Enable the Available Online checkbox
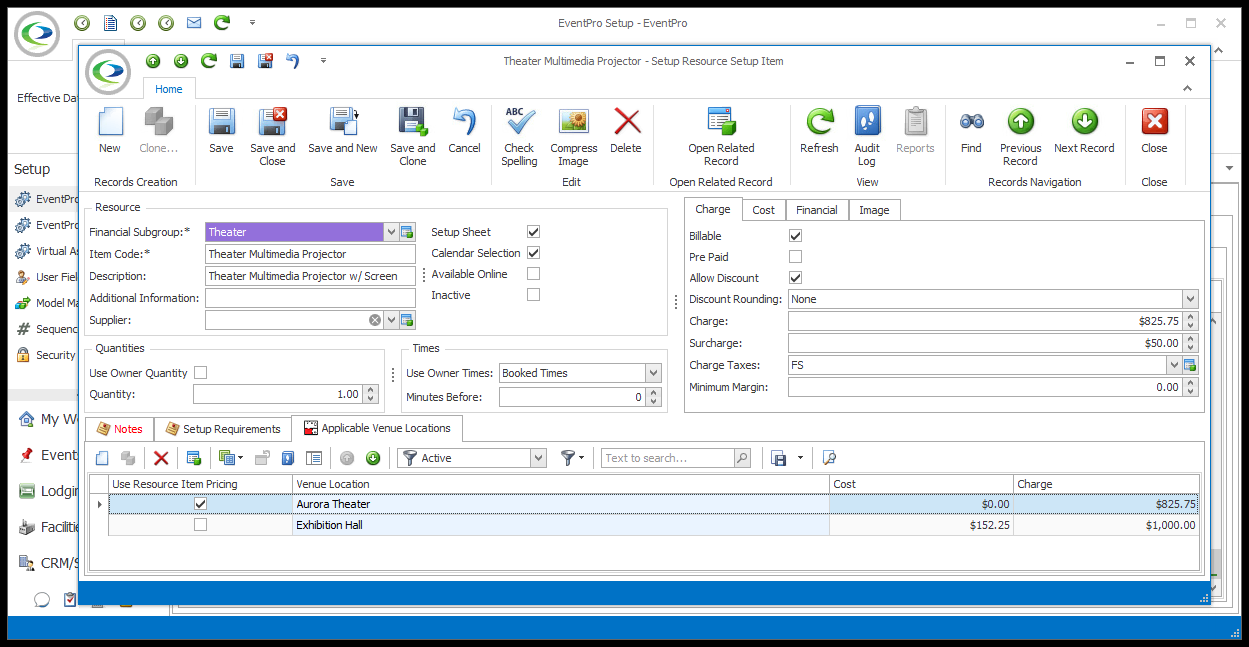1249x647 pixels. coord(534,274)
